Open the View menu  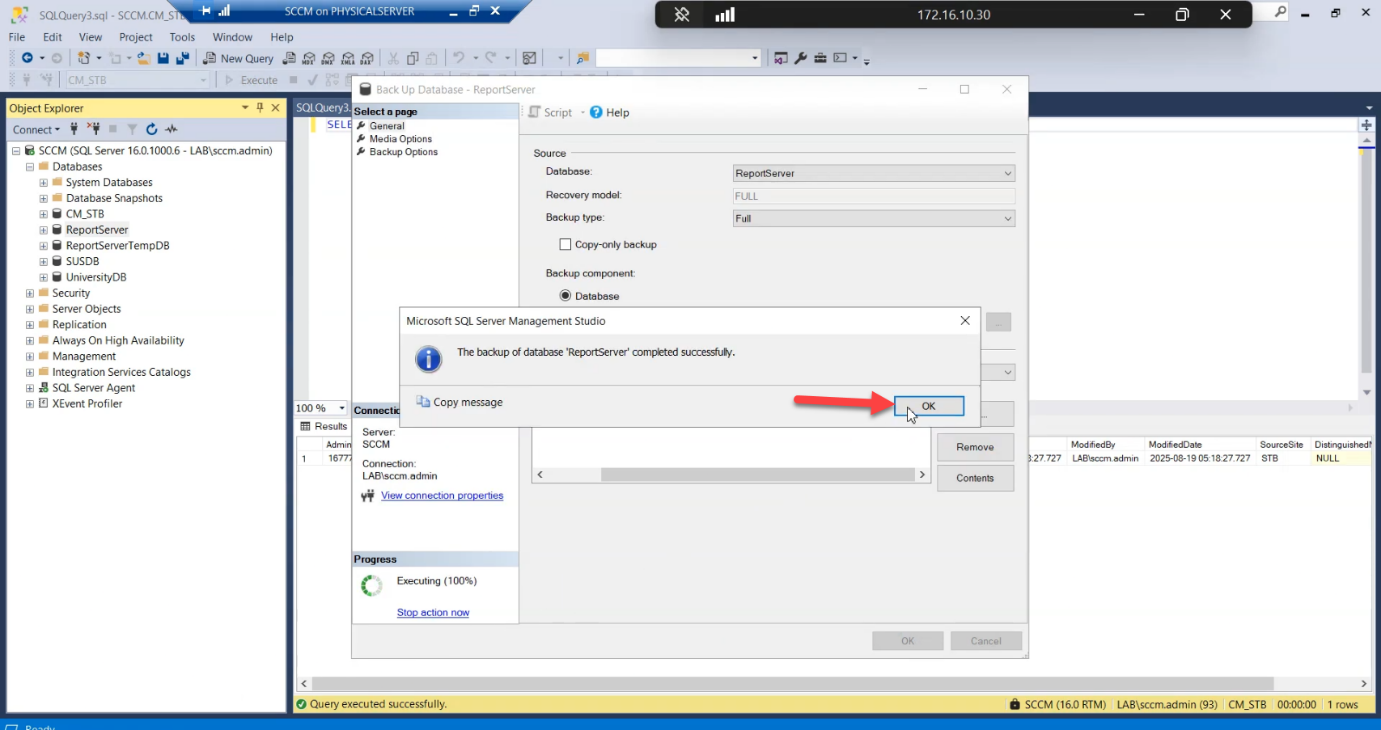click(90, 37)
